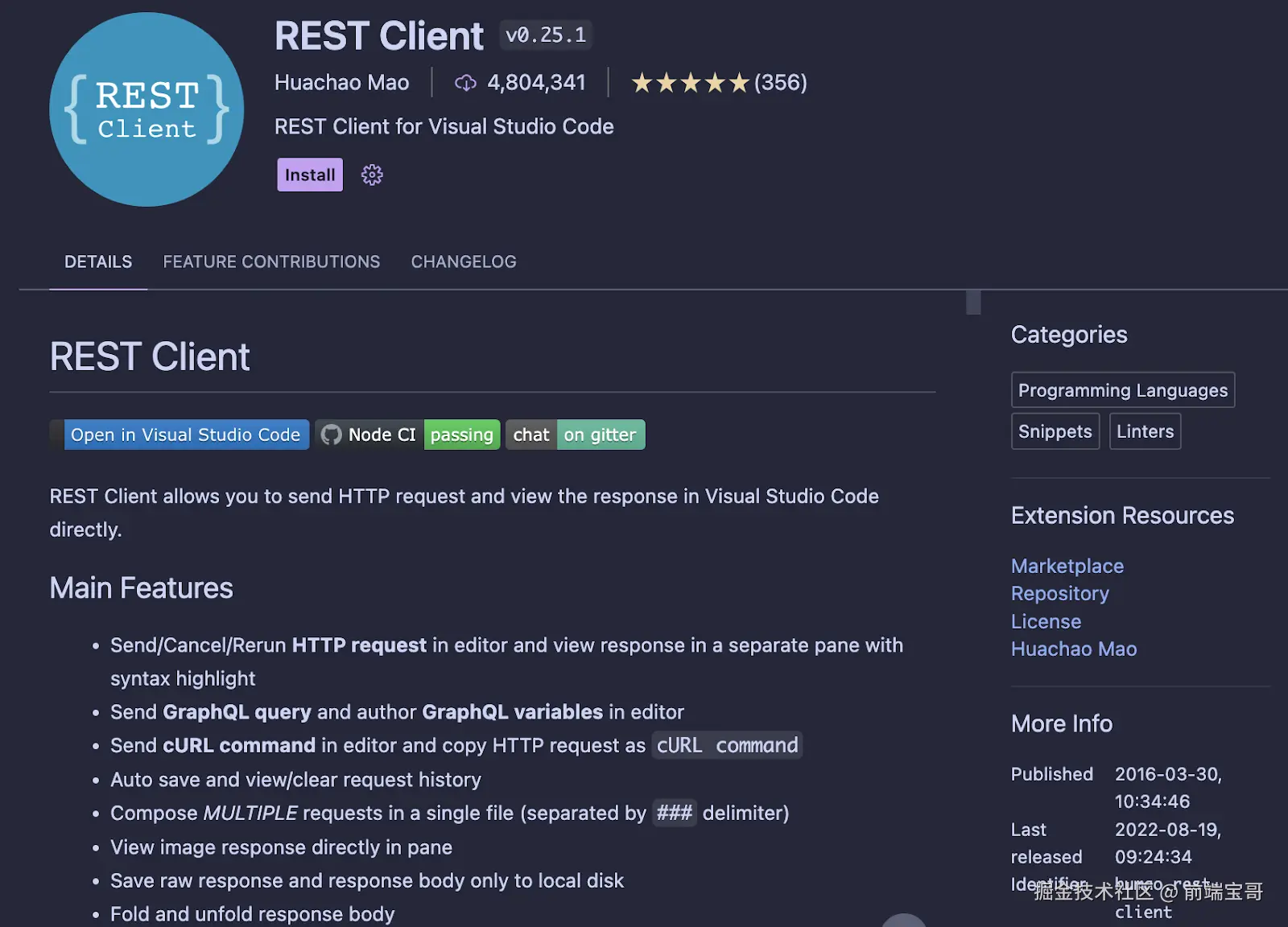Image resolution: width=1288 pixels, height=927 pixels.
Task: Open Huachao Mao link under Extension Resources
Action: point(1074,649)
